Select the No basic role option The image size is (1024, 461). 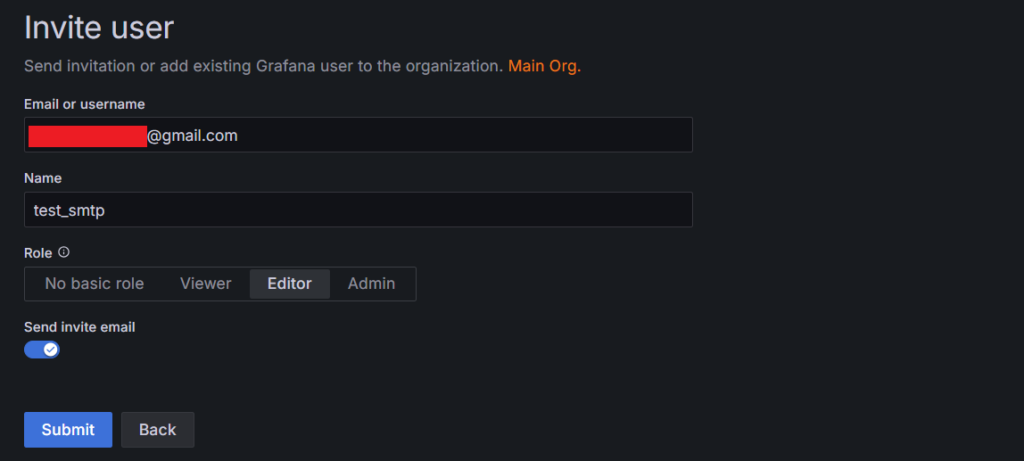94,284
